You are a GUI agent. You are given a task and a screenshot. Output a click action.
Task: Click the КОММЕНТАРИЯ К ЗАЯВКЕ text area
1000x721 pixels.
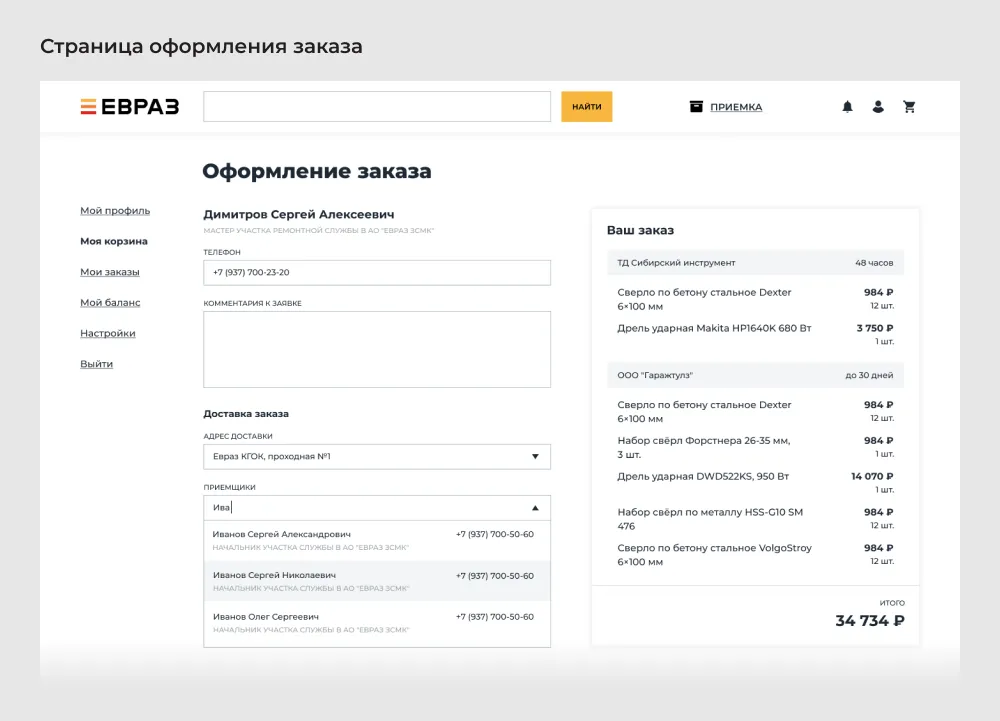376,348
